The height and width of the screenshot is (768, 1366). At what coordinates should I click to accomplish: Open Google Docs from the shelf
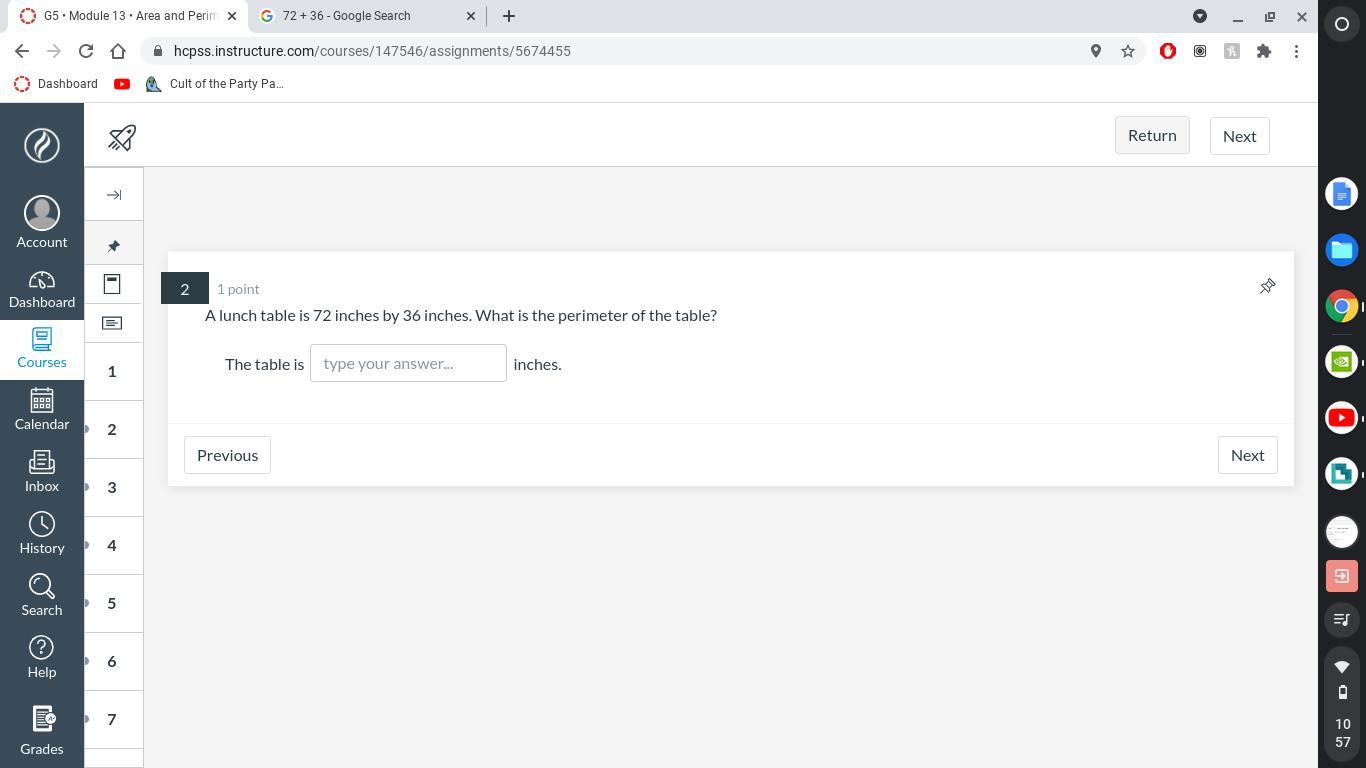[1342, 194]
